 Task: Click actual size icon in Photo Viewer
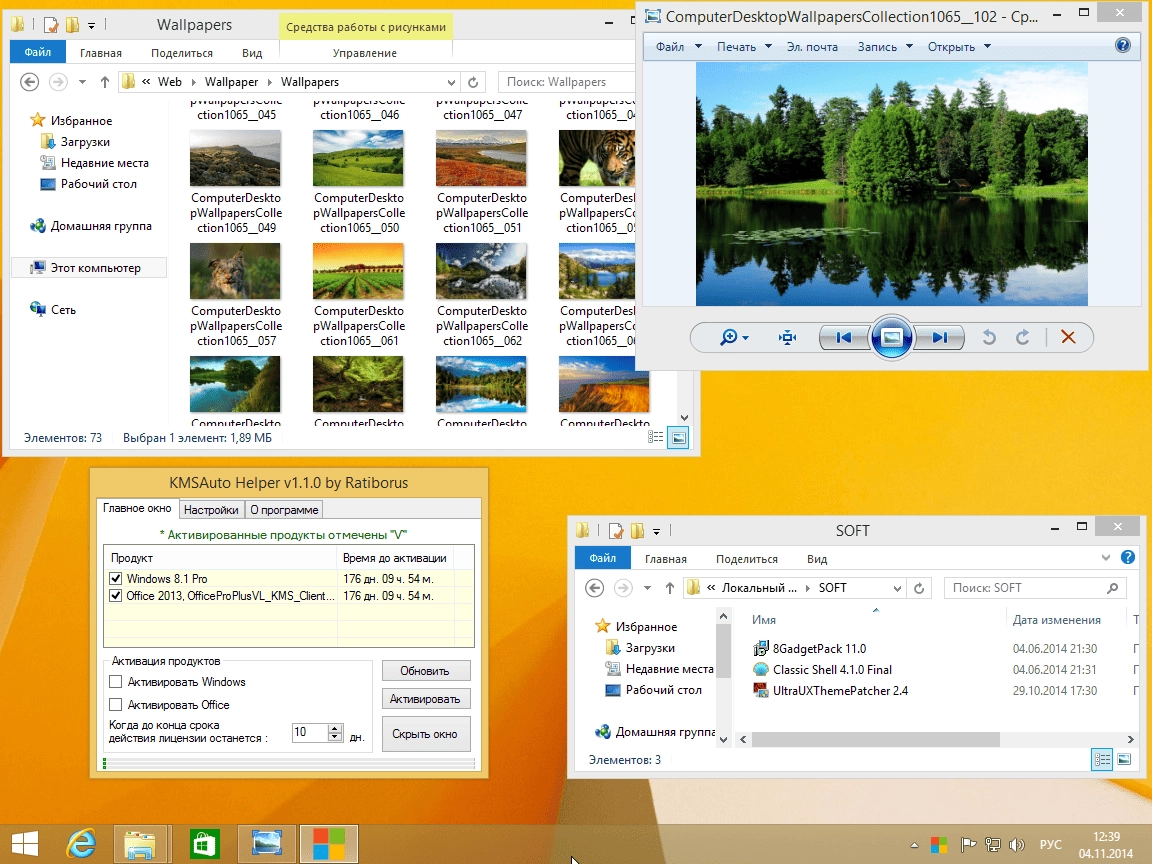point(788,337)
